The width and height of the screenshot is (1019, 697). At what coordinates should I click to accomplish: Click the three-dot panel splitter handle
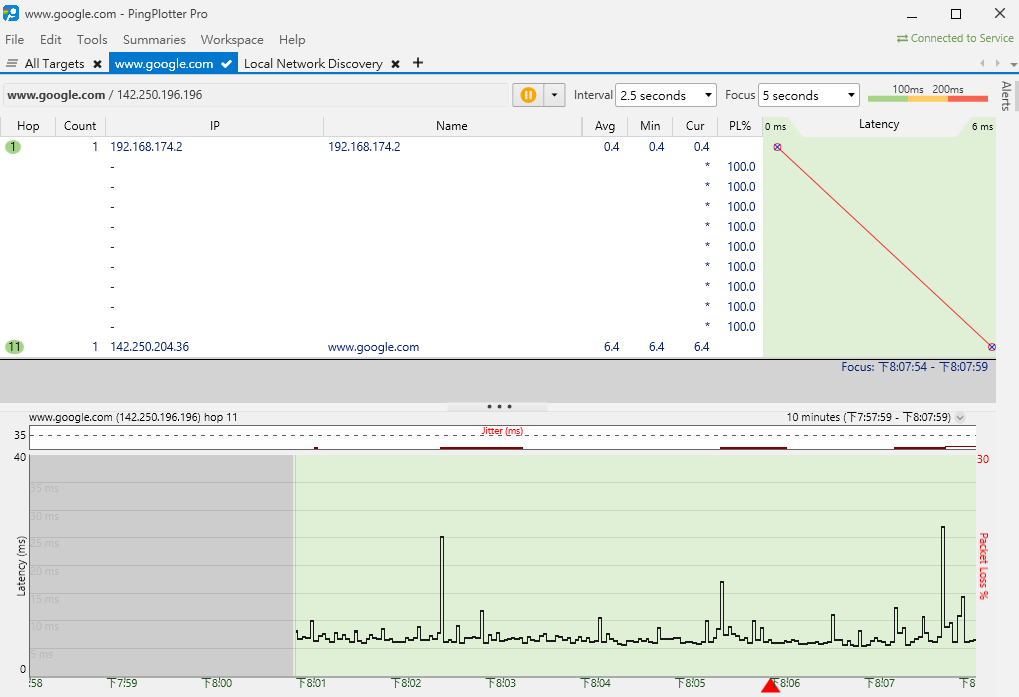click(499, 407)
